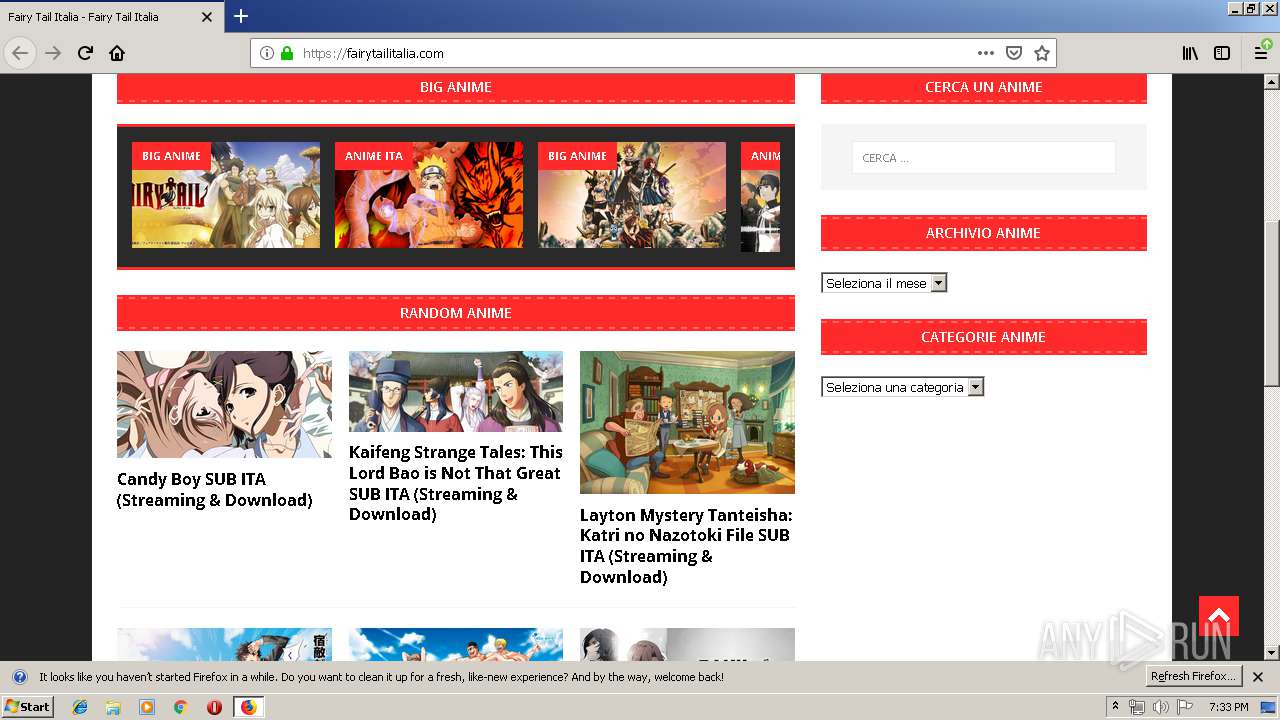Open the Firefox Library

coord(1190,53)
